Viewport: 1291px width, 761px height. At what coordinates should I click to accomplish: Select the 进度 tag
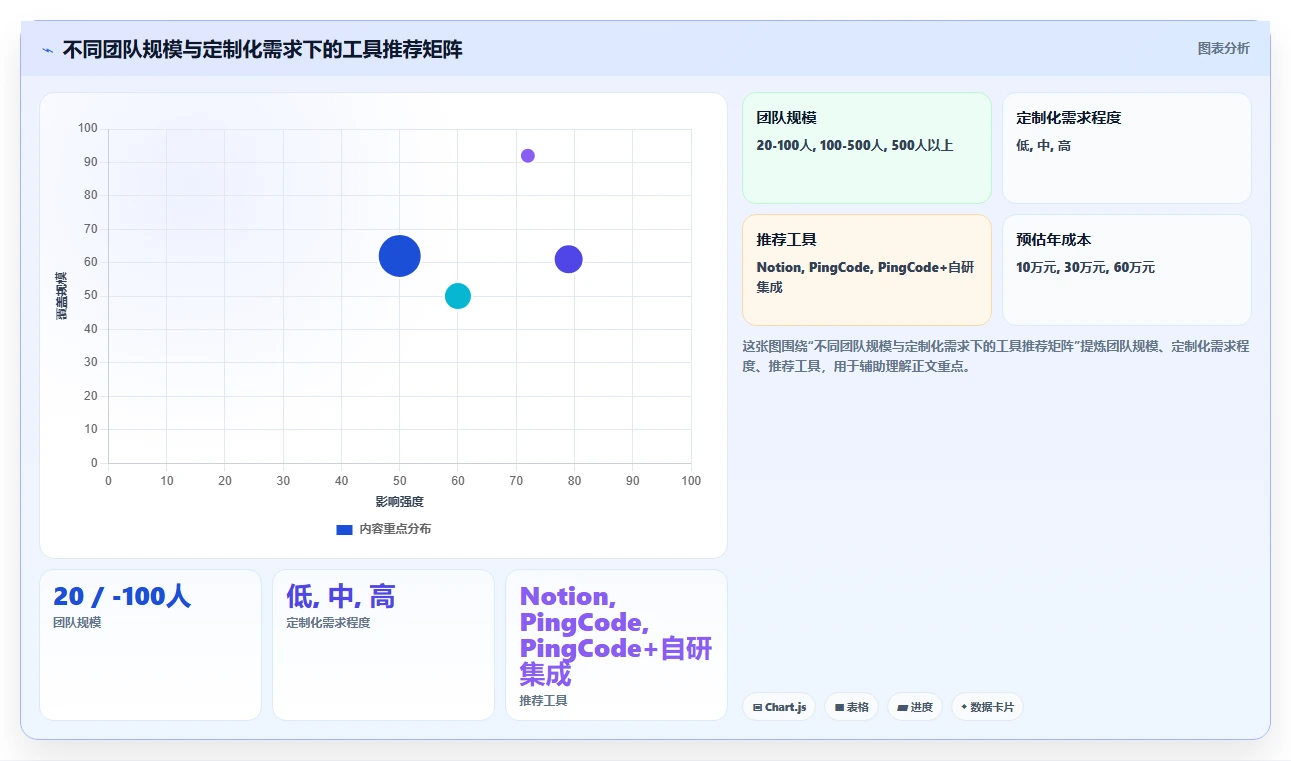click(x=914, y=707)
